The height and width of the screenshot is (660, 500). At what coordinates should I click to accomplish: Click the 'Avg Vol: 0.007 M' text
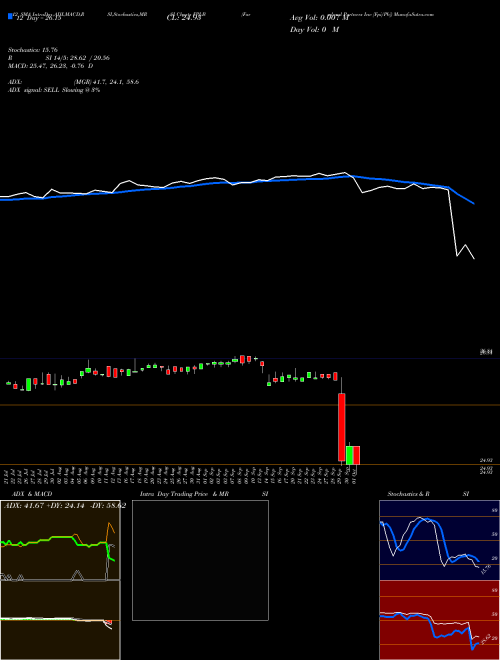point(319,18)
